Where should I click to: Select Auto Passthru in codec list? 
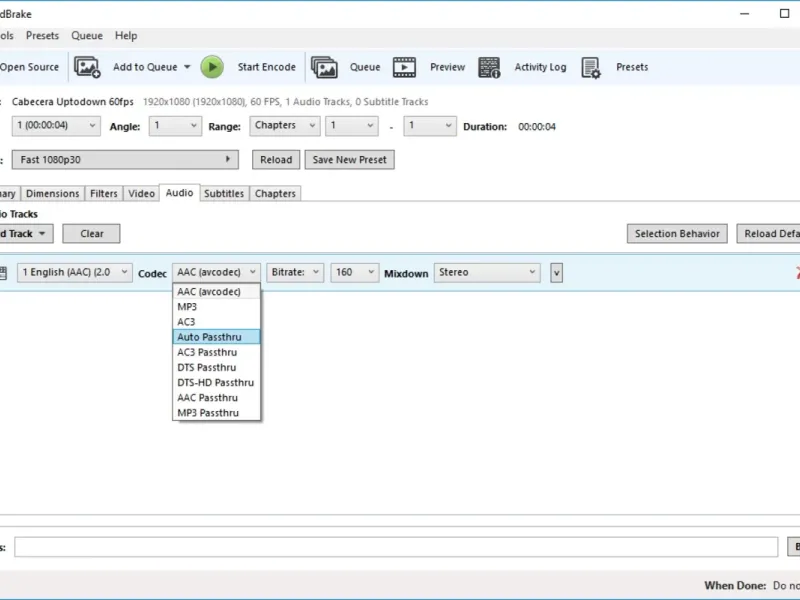(216, 337)
